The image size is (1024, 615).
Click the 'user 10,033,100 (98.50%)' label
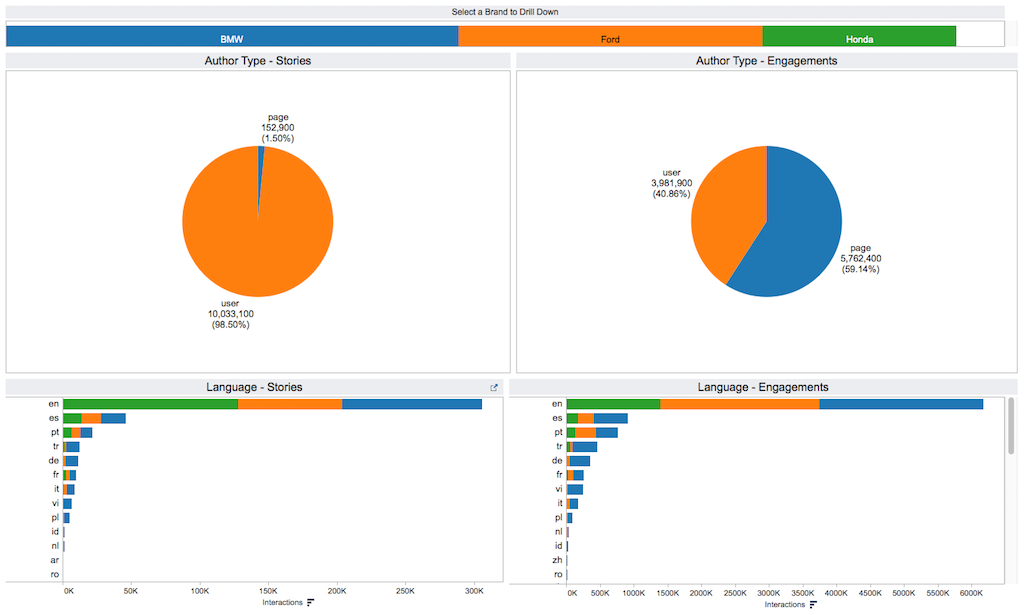tap(231, 314)
